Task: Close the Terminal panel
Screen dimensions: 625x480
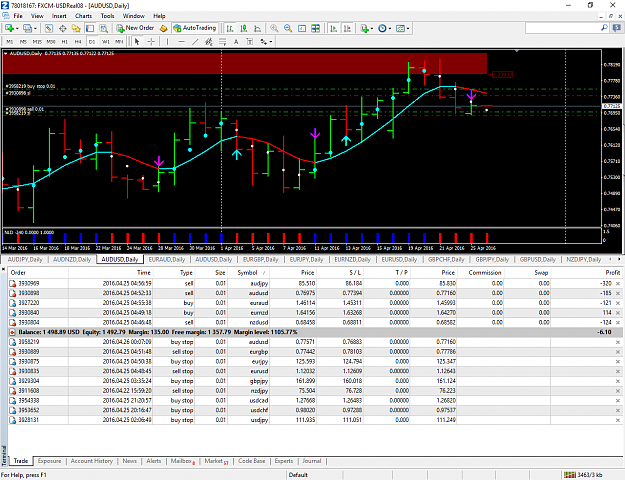Action: [3, 270]
